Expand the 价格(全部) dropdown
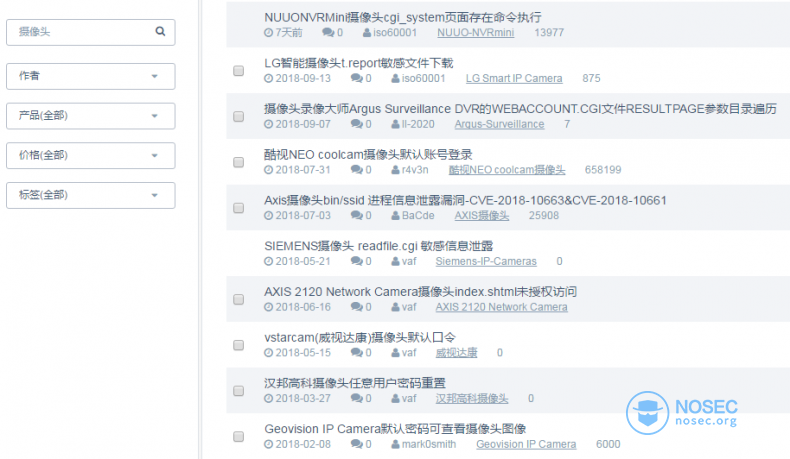The height and width of the screenshot is (459, 790). 91,155
